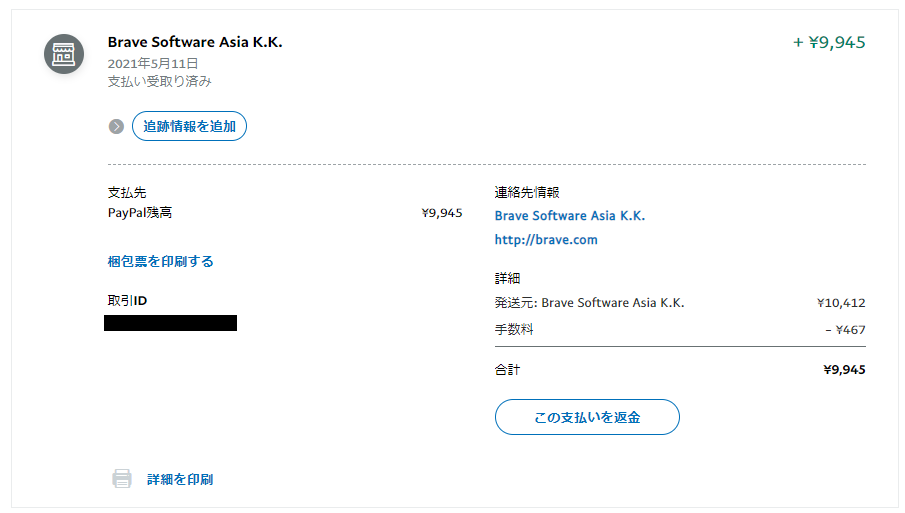Click the ¥10,412 gross amount

click(841, 303)
